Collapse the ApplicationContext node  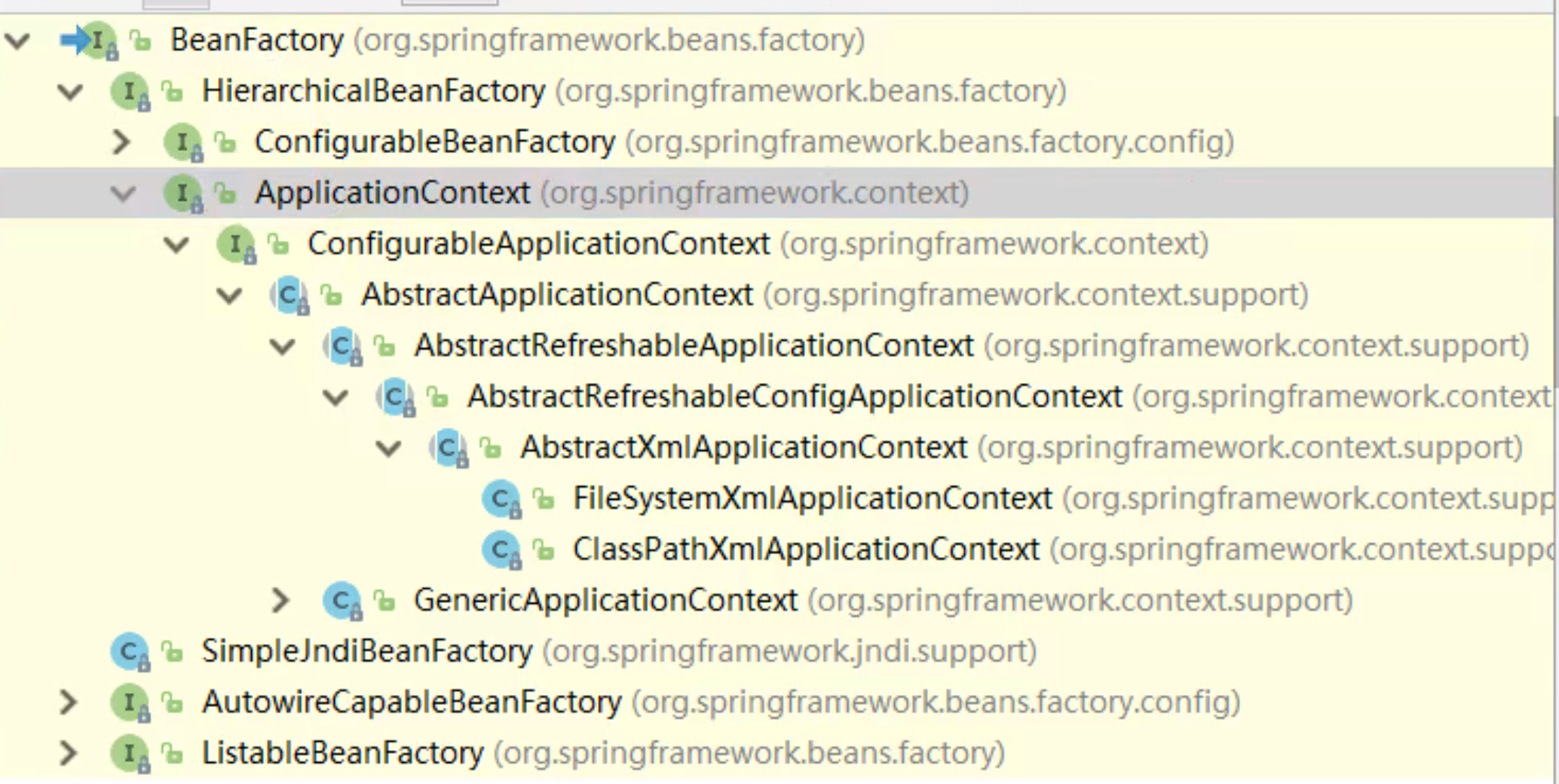(124, 193)
